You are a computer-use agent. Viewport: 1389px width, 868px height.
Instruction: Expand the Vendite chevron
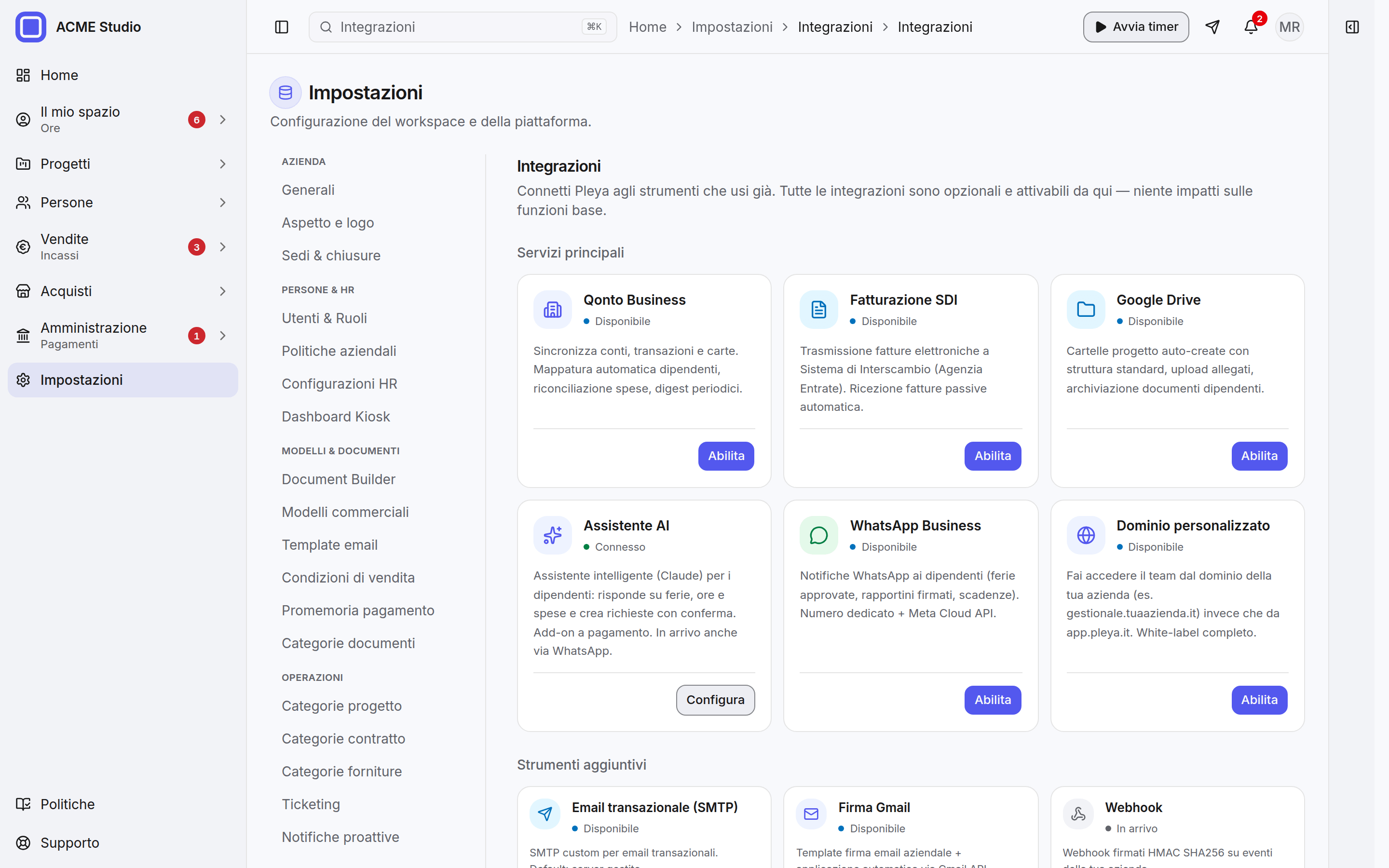tap(223, 247)
